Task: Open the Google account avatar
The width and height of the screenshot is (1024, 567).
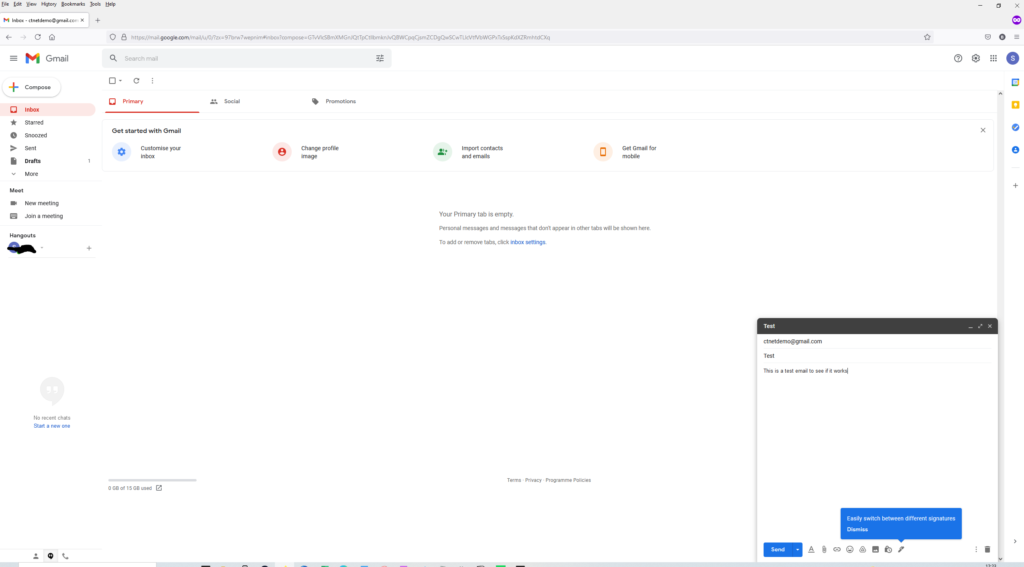Action: (x=1012, y=58)
